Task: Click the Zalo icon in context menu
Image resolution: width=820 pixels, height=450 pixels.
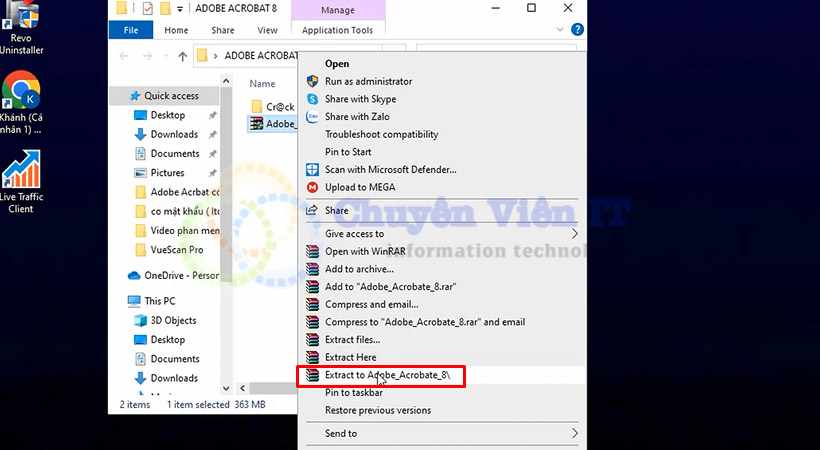Action: coord(312,117)
